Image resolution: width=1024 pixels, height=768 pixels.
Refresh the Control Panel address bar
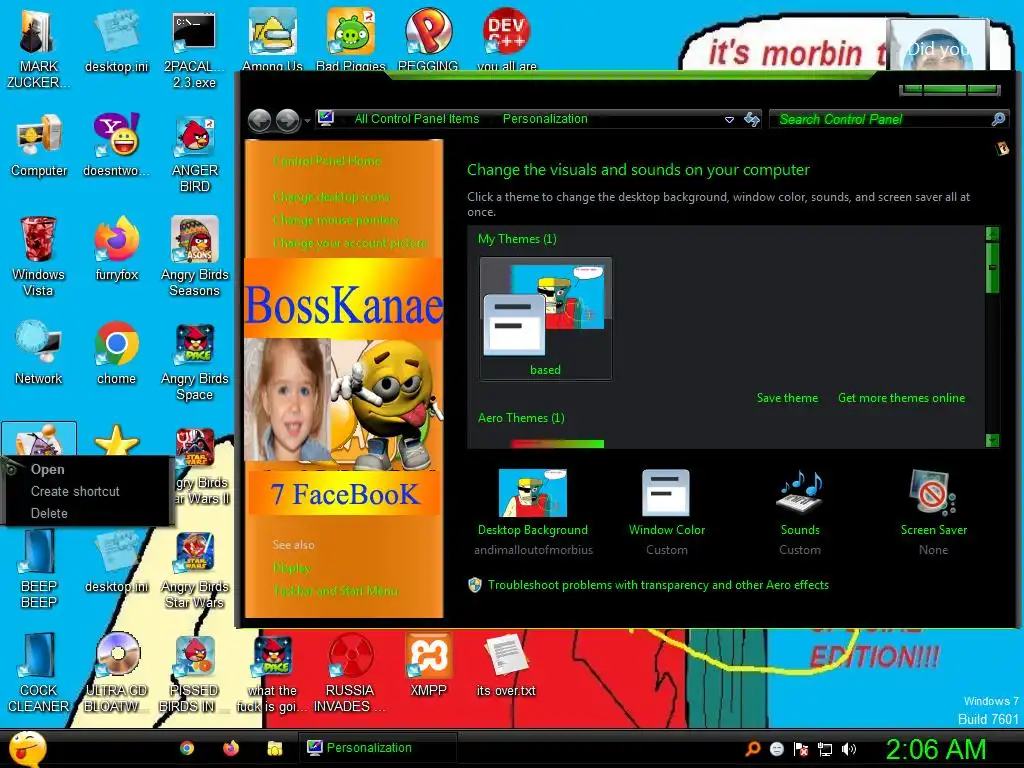point(752,120)
